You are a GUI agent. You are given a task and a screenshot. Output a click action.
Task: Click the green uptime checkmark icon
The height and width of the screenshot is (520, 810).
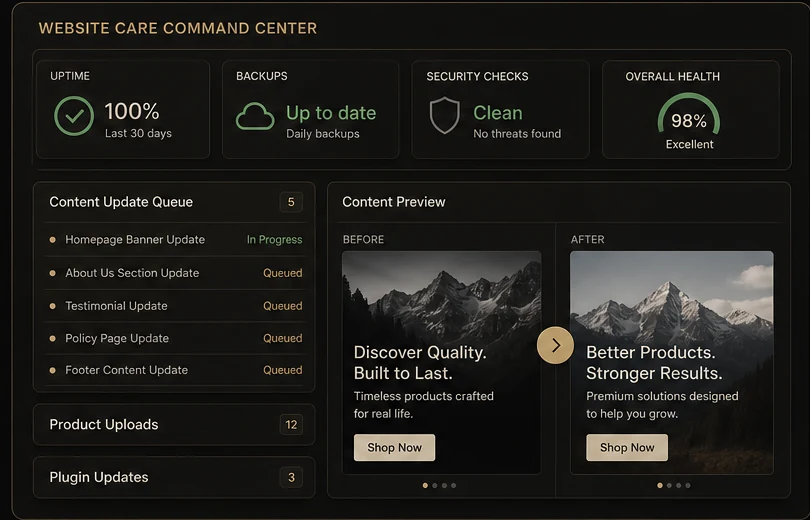click(74, 116)
